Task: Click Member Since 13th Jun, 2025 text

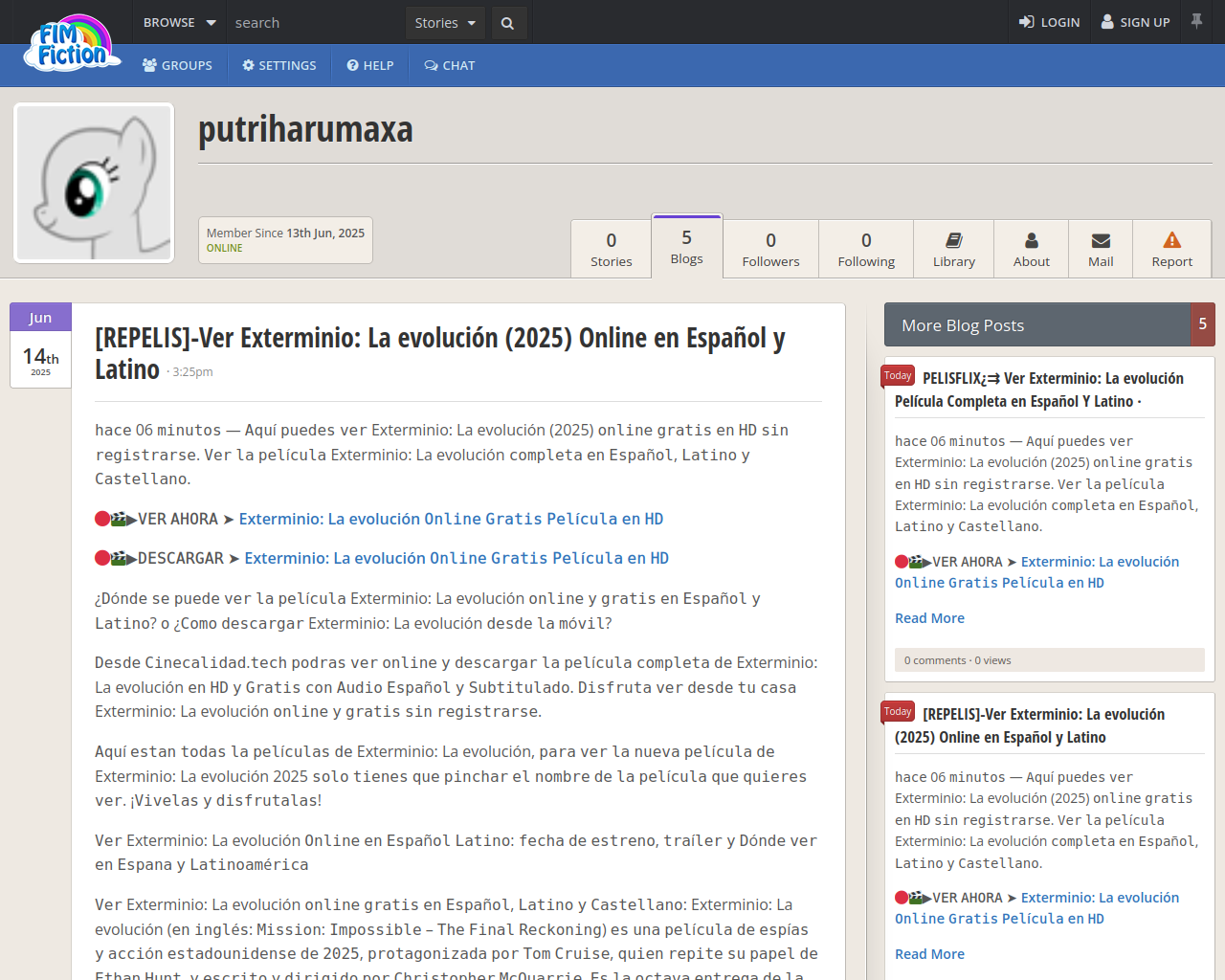Action: (285, 233)
